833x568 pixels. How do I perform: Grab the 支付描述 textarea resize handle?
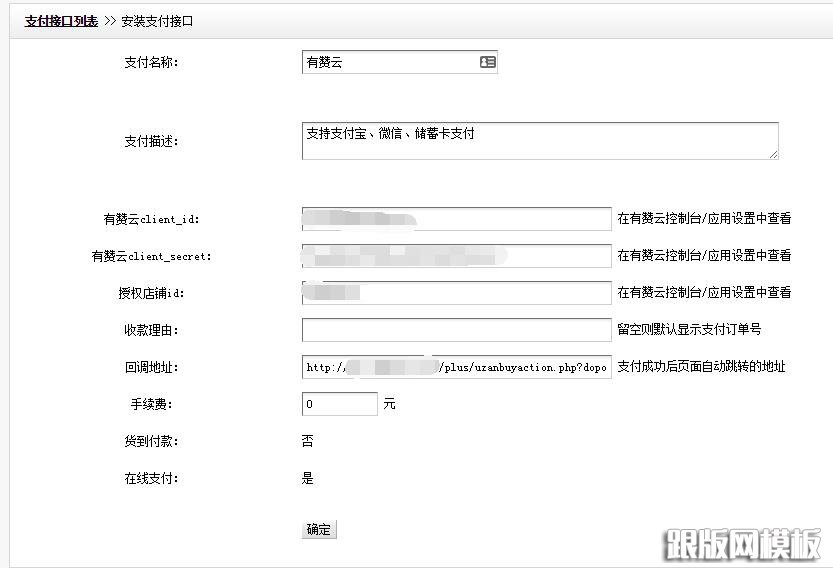(x=773, y=154)
